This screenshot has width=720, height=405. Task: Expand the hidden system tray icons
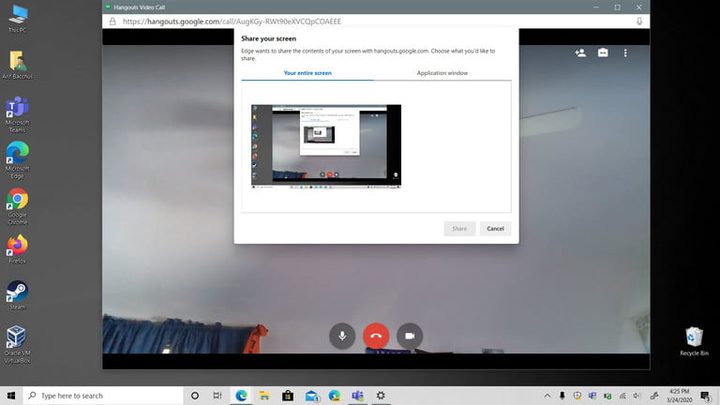tap(547, 395)
